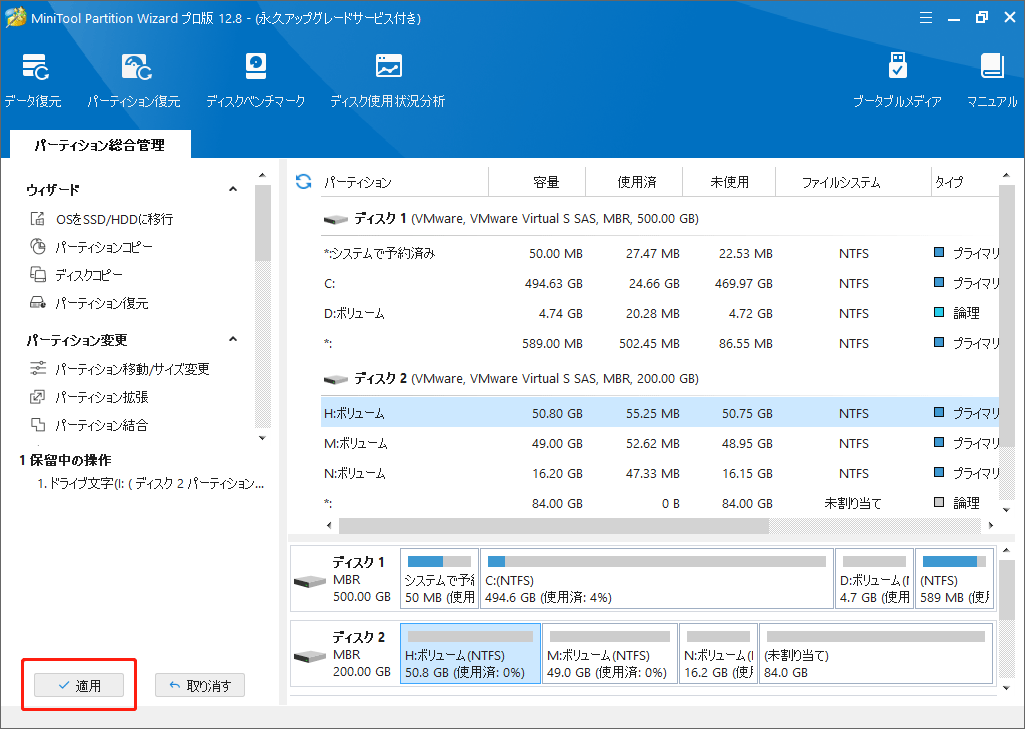Open the マニュアル
The width and height of the screenshot is (1025, 729).
992,80
